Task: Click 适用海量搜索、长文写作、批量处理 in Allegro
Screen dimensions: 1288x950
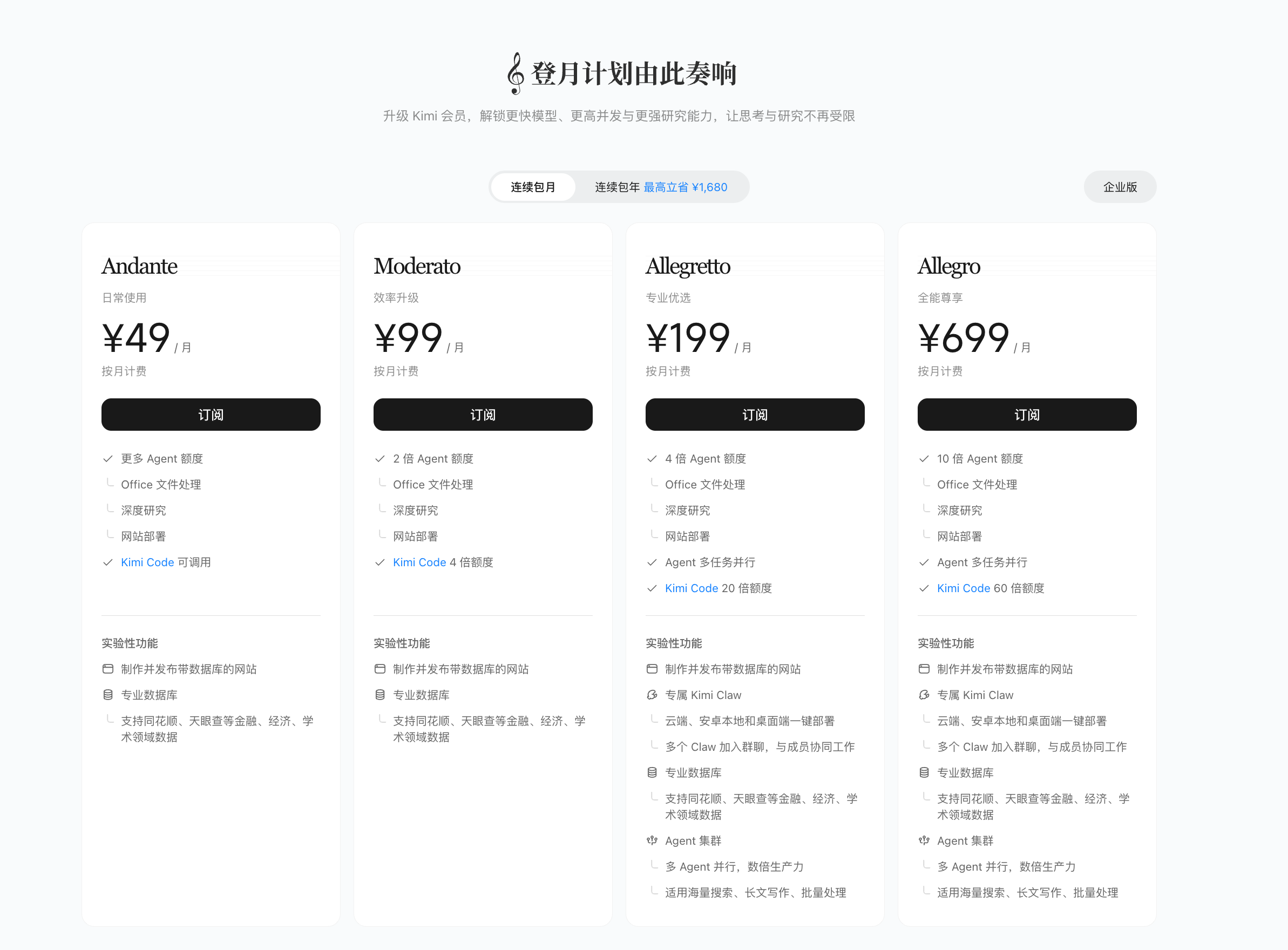Action: click(1027, 892)
